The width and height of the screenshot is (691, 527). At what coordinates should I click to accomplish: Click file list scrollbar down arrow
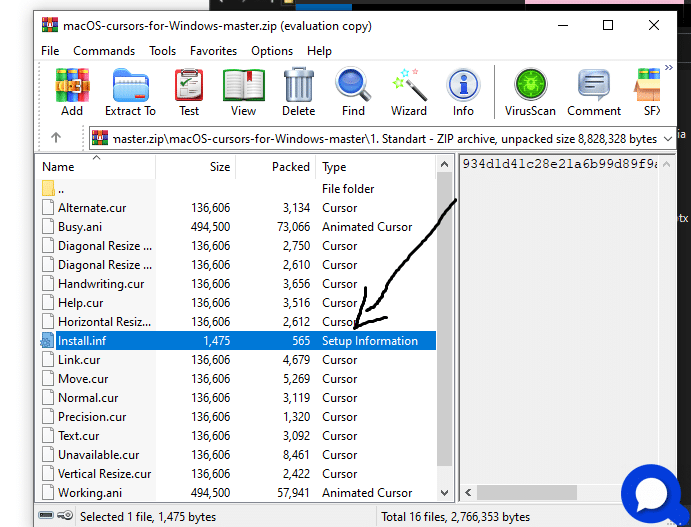click(444, 492)
